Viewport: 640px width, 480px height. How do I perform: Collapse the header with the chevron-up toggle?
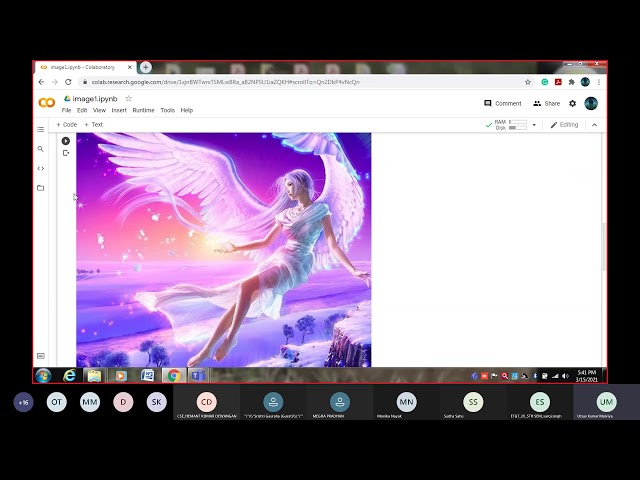tap(594, 125)
